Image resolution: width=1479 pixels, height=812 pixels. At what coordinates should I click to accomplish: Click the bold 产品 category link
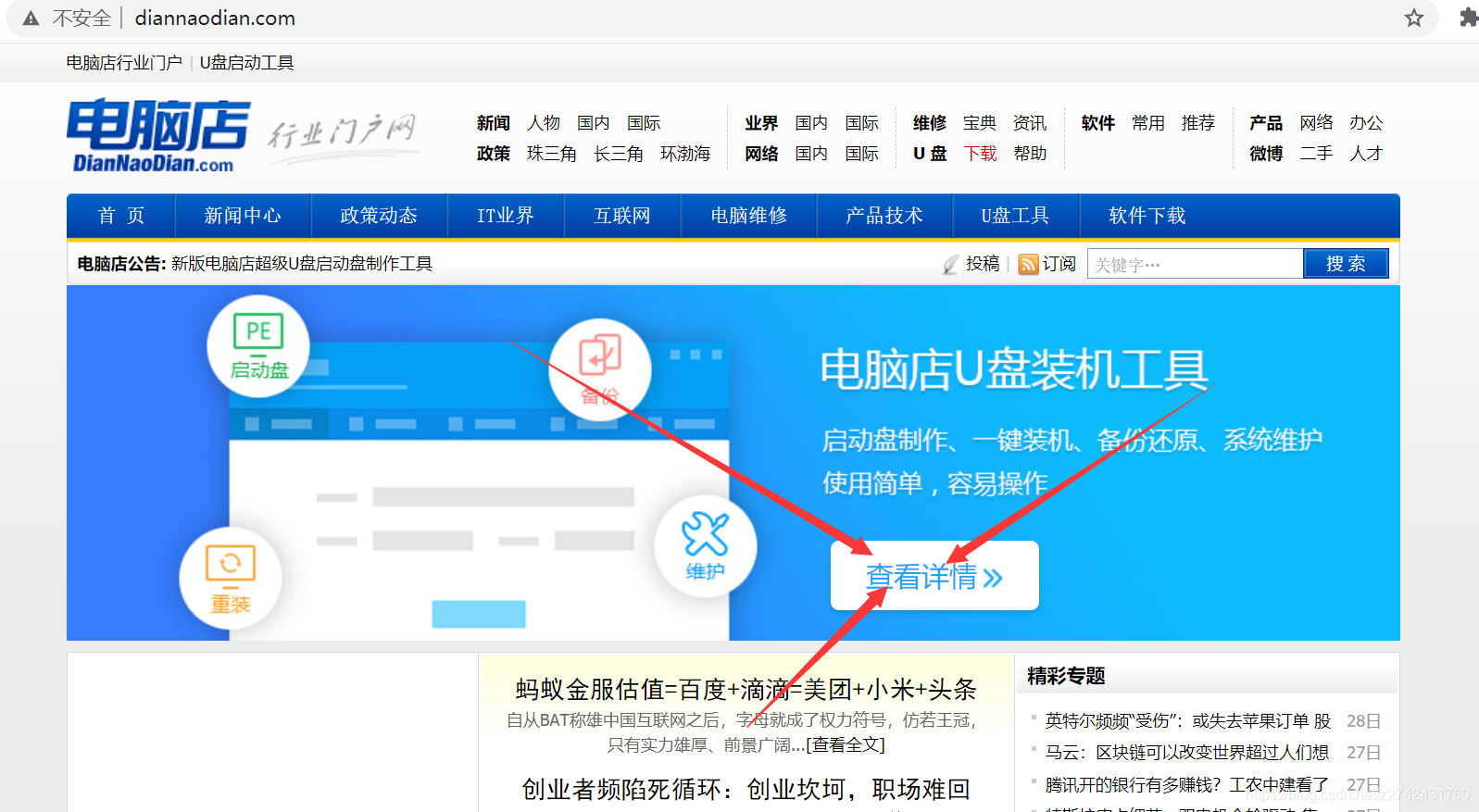click(1266, 123)
